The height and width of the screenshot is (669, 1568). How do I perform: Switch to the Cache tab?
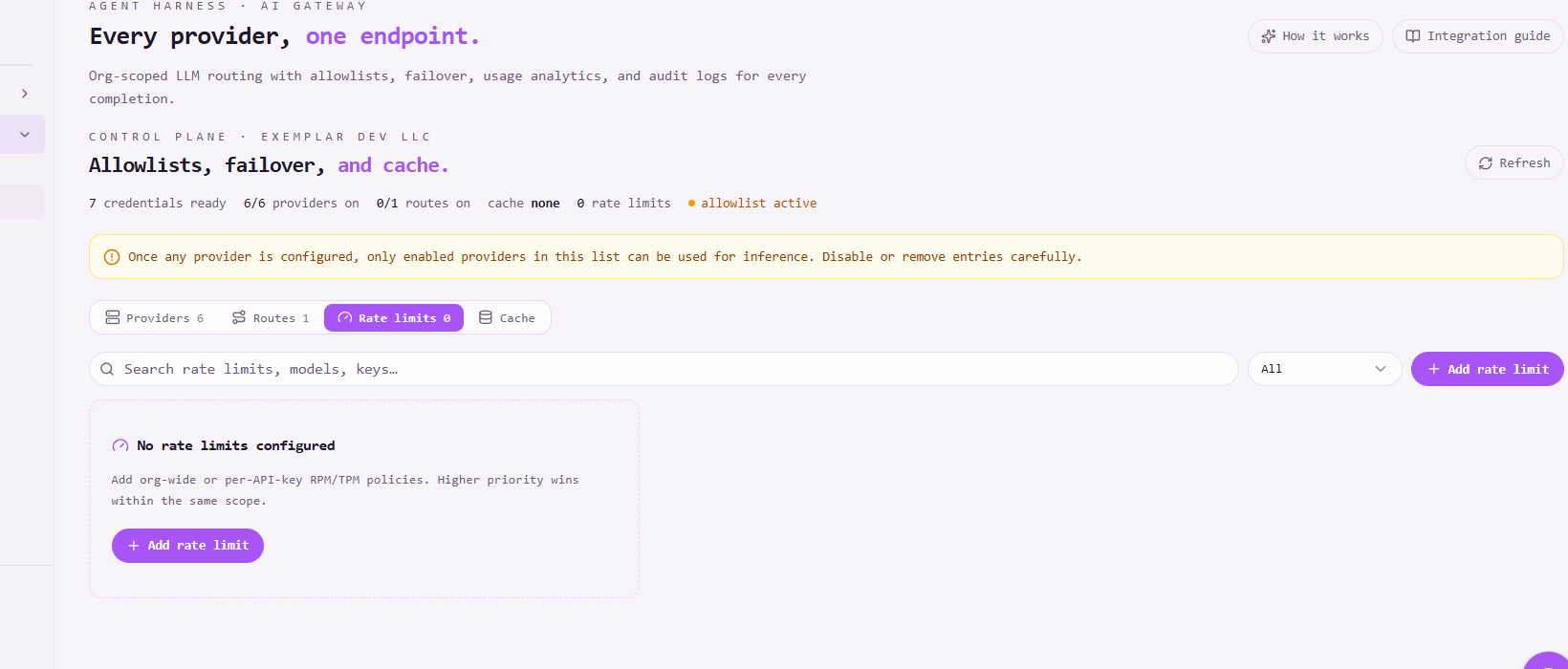(507, 318)
